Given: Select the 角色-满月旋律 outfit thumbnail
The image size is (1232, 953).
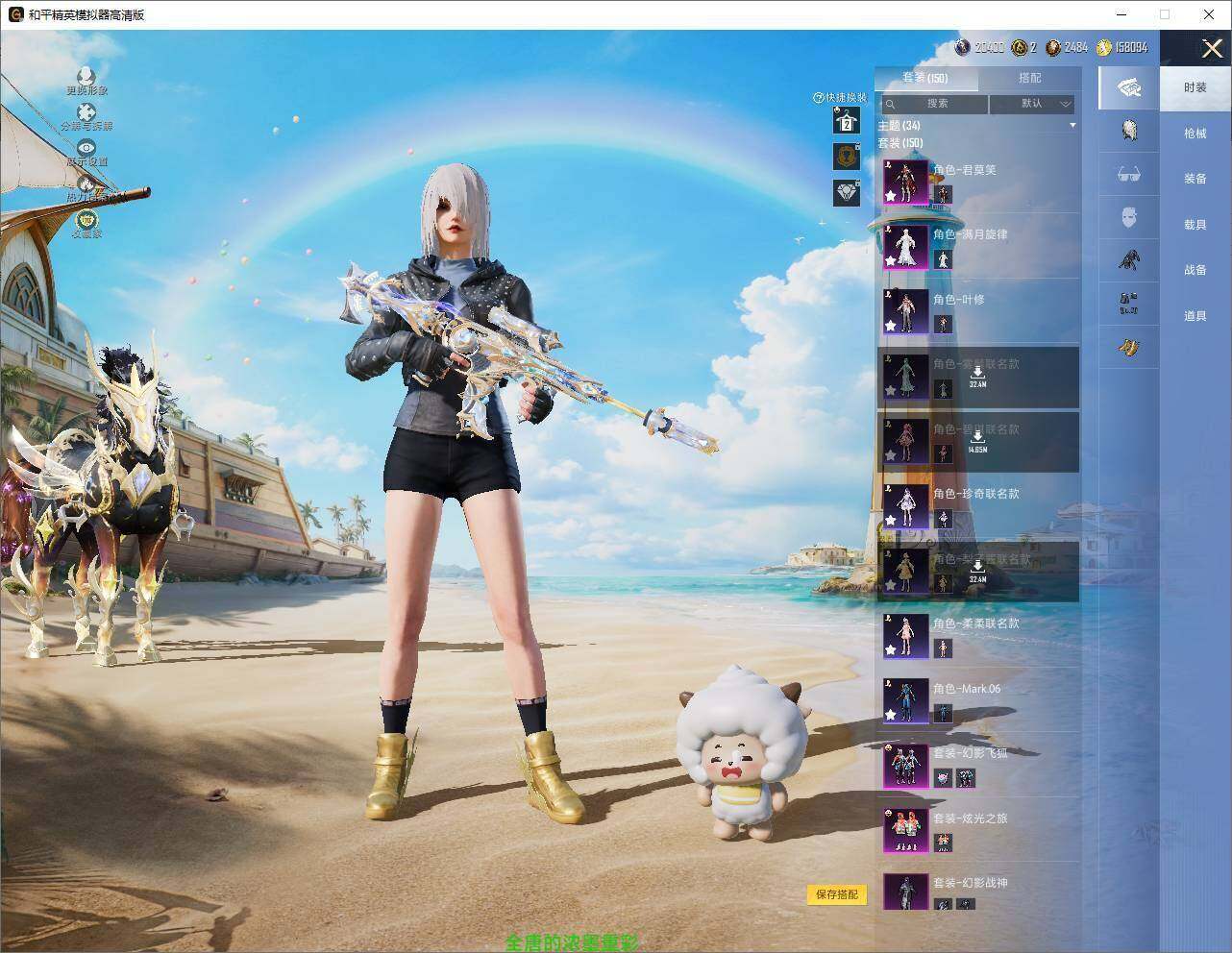Looking at the screenshot, I should pyautogui.click(x=905, y=247).
